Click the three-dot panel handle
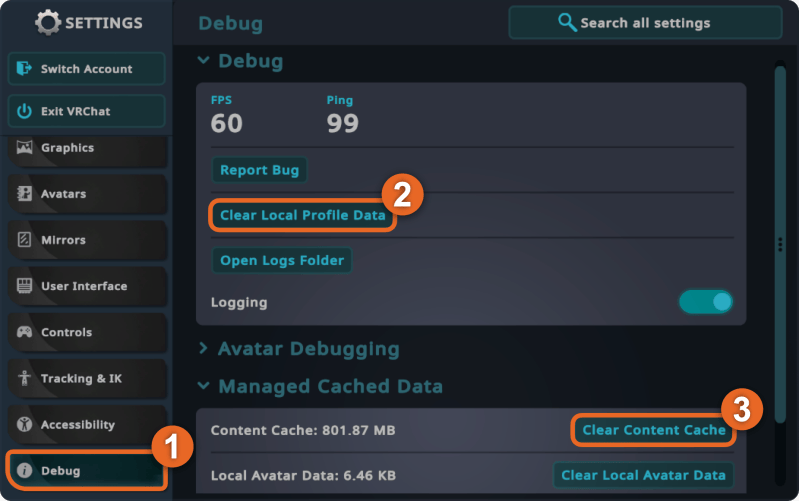Image resolution: width=799 pixels, height=501 pixels. [x=780, y=245]
